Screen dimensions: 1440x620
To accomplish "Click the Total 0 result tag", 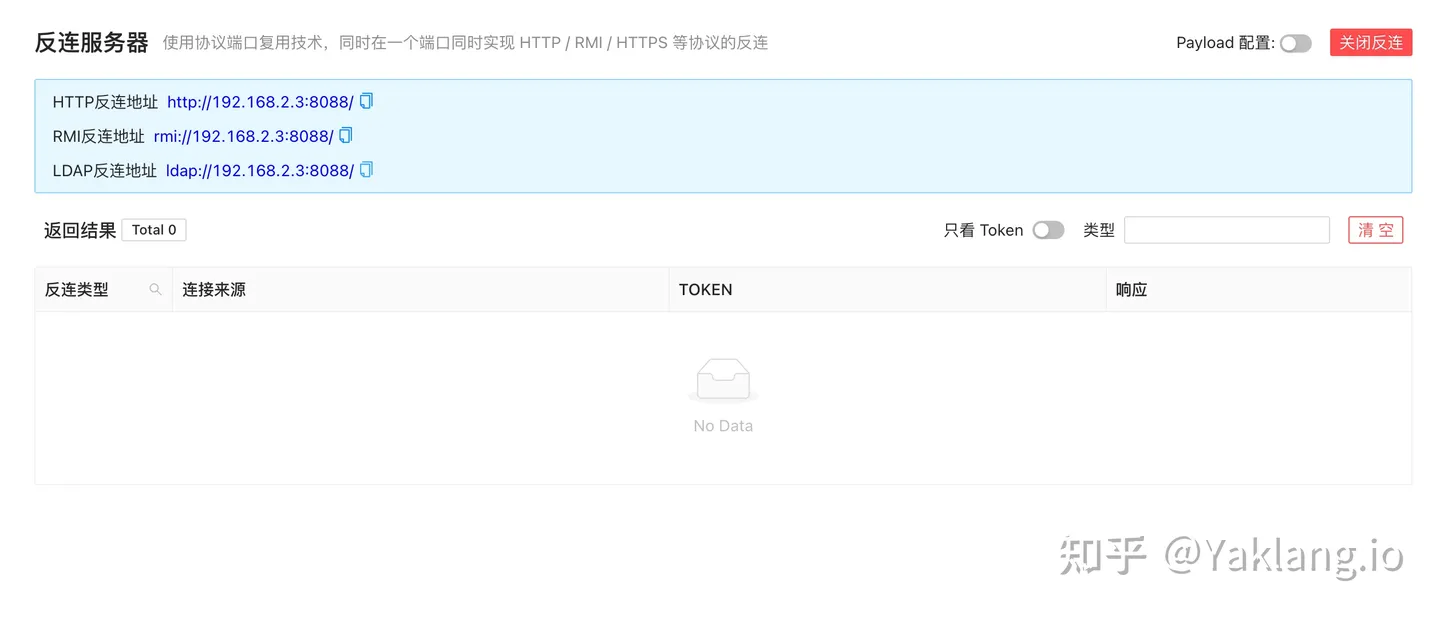I will (x=154, y=230).
